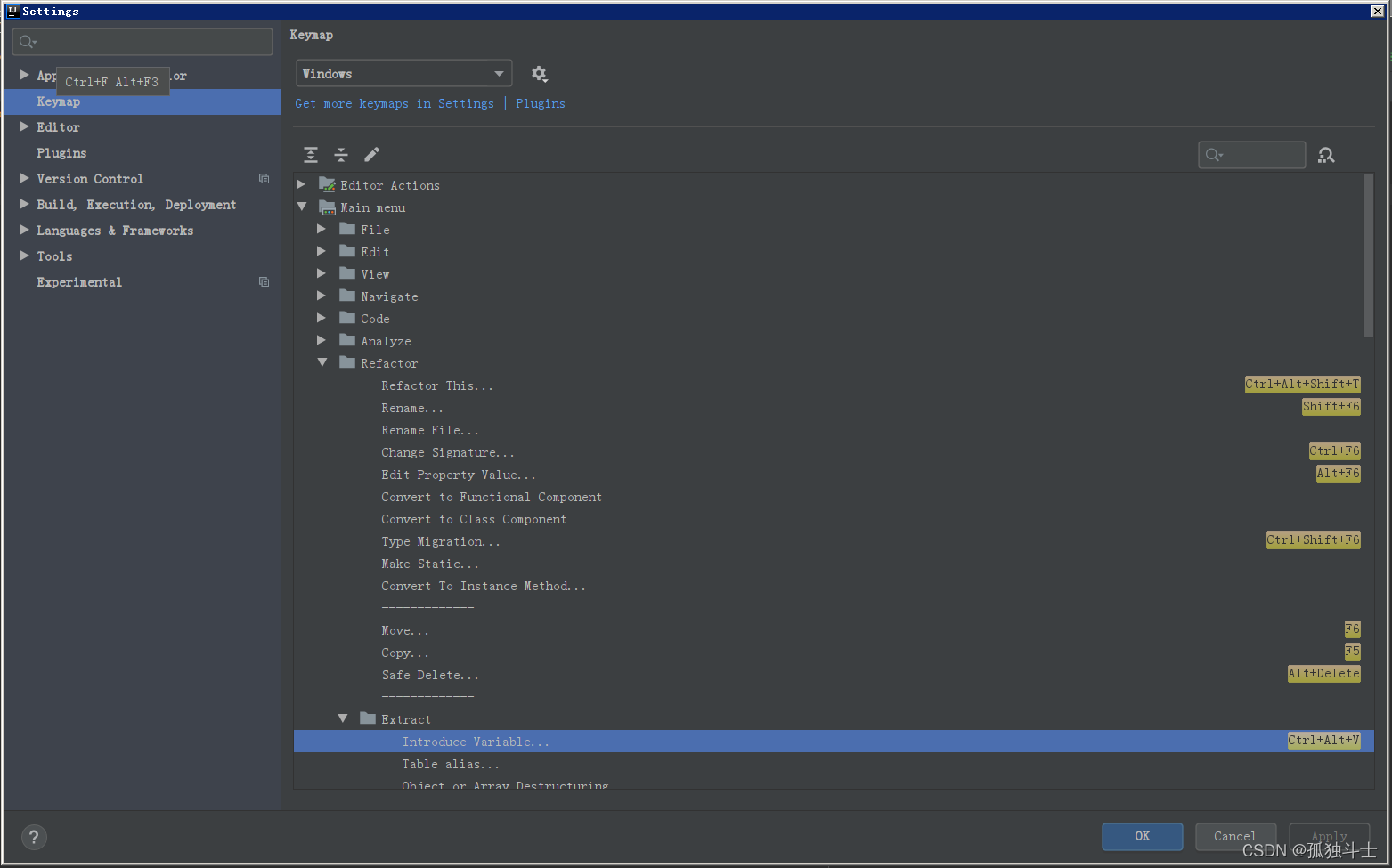Select the Rename... action row
1392x868 pixels.
pos(411,408)
